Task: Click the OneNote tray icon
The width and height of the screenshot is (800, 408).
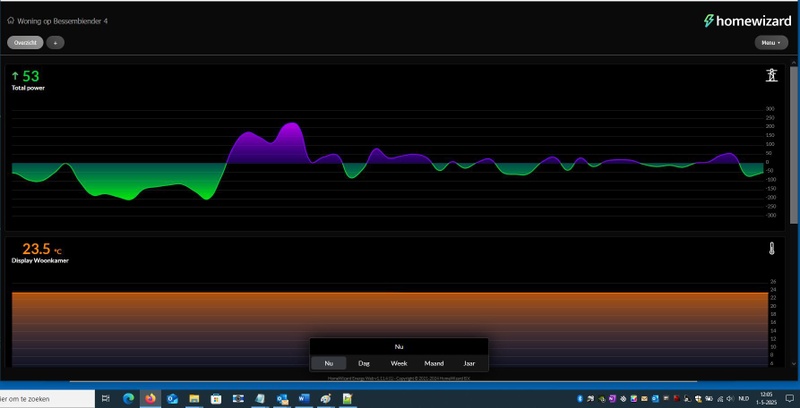Action: (612, 399)
